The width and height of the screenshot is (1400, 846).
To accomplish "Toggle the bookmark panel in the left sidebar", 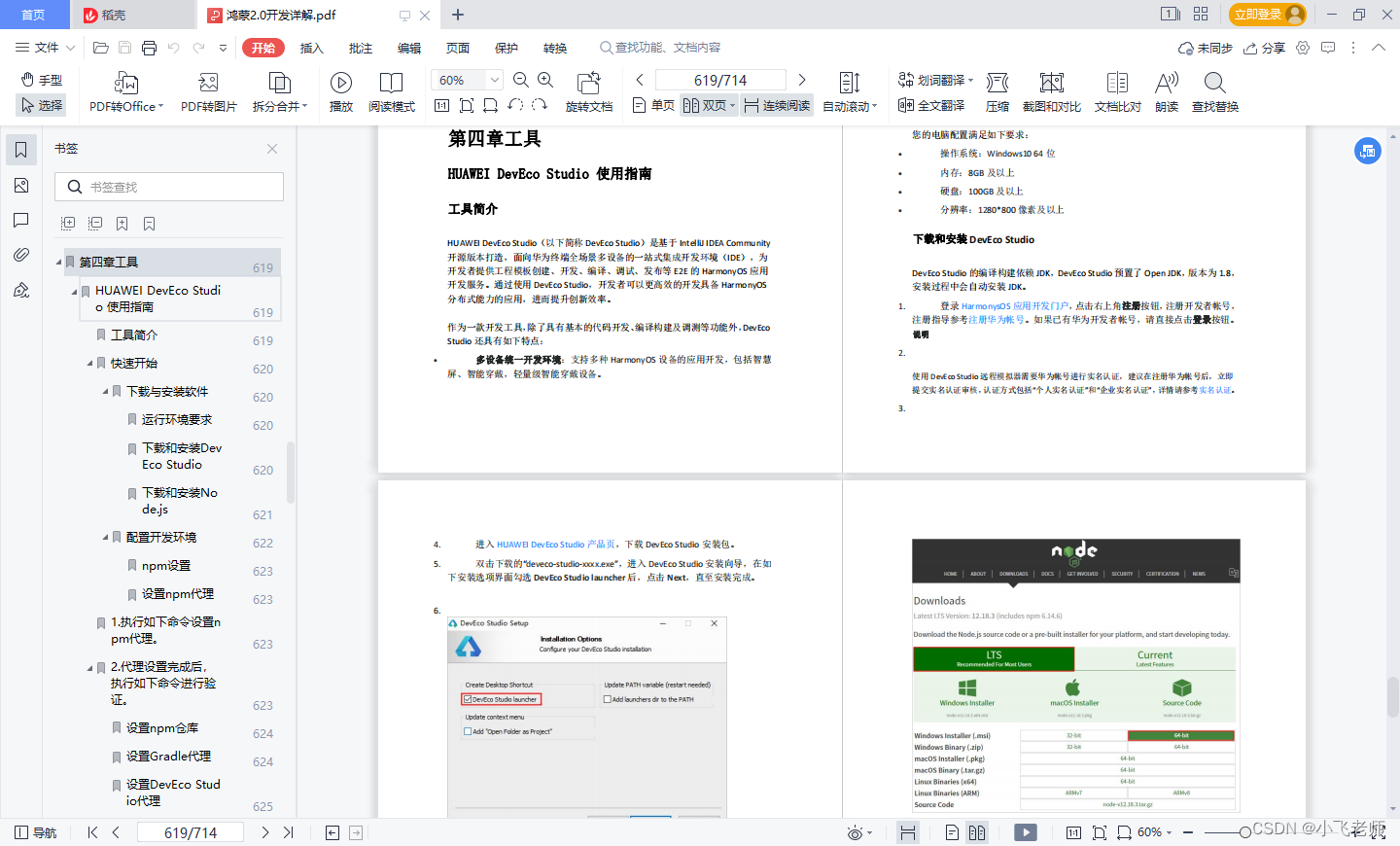I will tap(21, 150).
